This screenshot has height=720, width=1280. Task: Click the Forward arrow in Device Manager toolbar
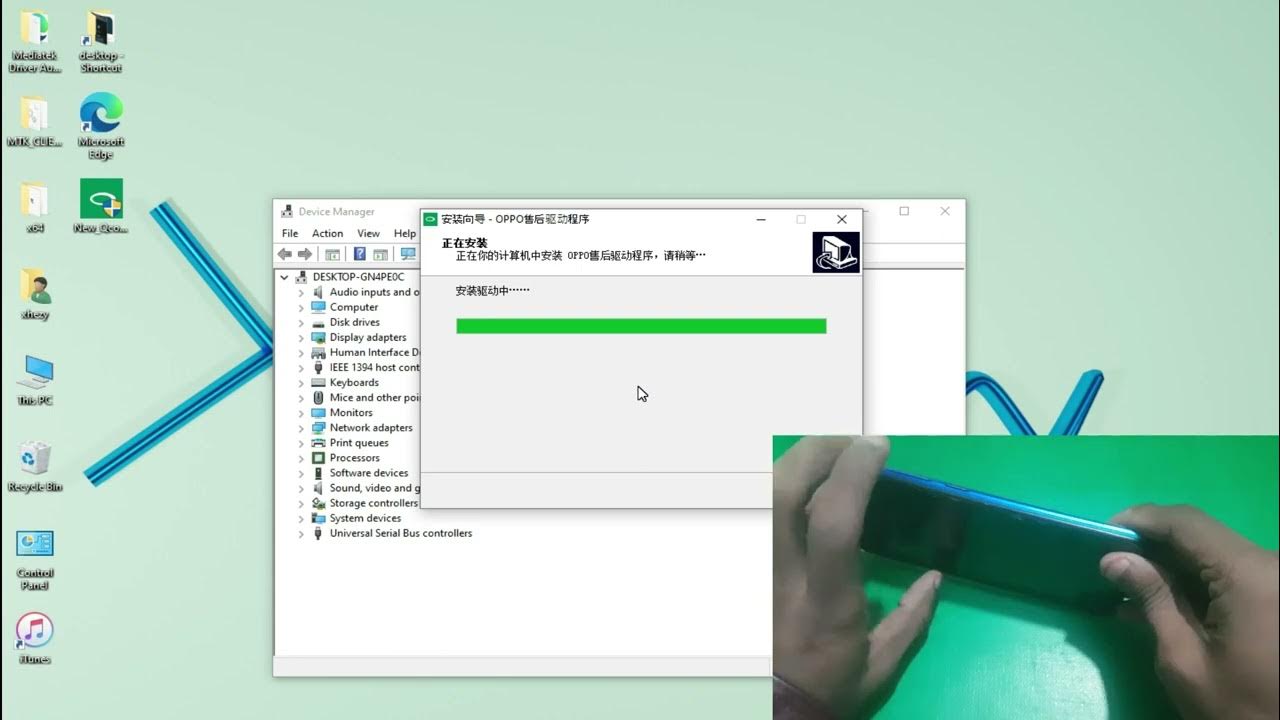305,254
